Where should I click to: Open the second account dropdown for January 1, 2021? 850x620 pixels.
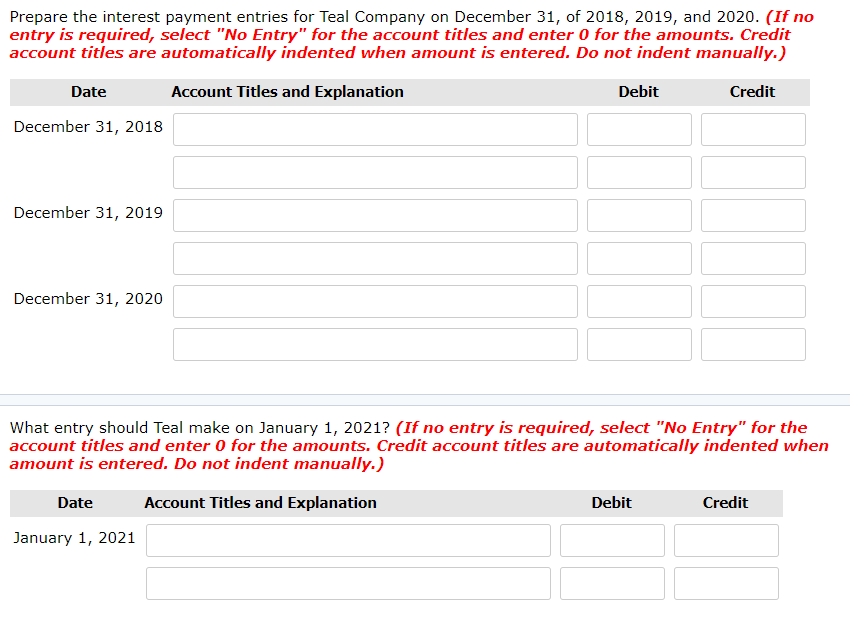(348, 582)
